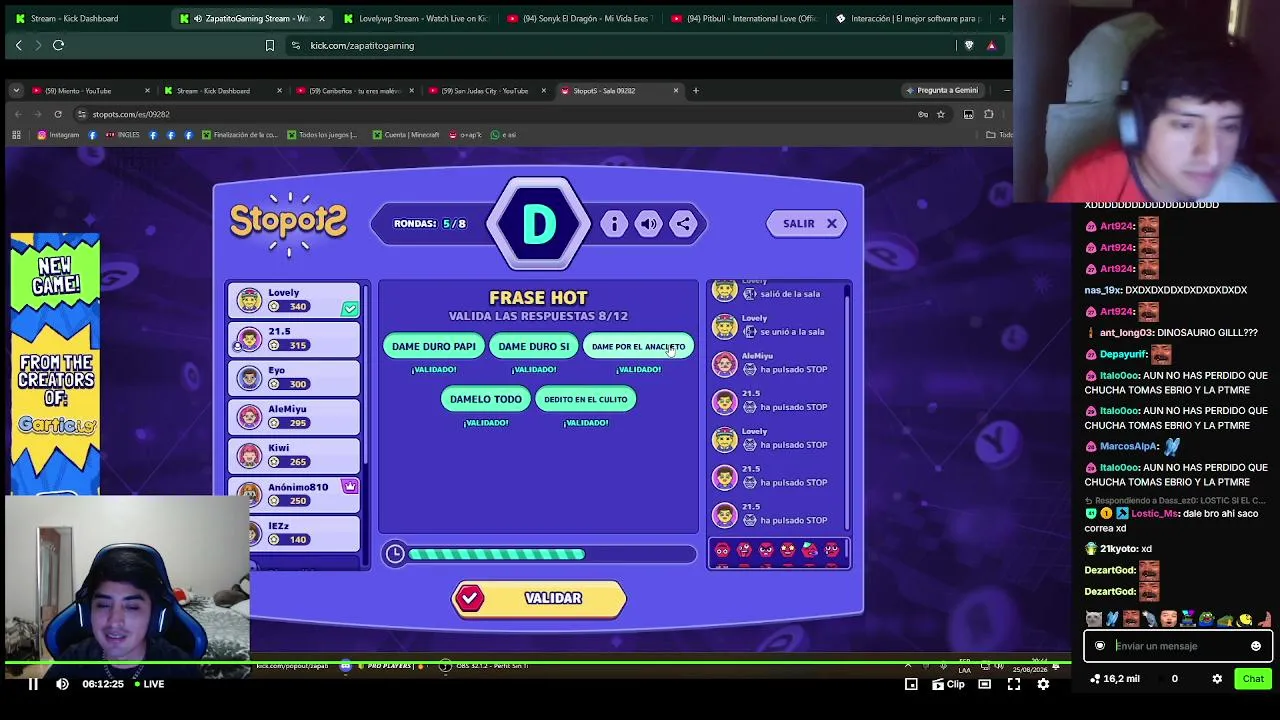Image resolution: width=1280 pixels, height=720 pixels.
Task: Share the StopotS room link
Action: coord(683,224)
